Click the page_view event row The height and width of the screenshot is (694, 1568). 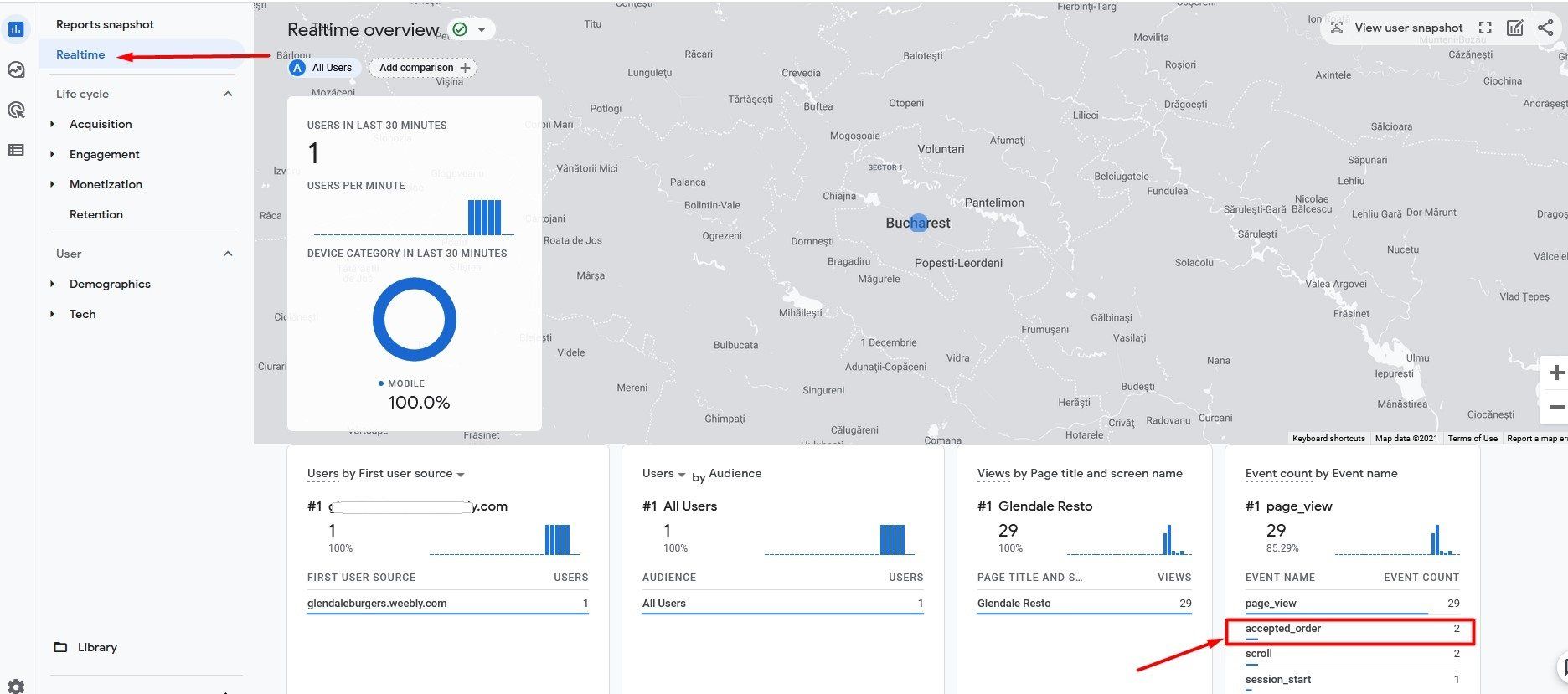pyautogui.click(x=1352, y=603)
